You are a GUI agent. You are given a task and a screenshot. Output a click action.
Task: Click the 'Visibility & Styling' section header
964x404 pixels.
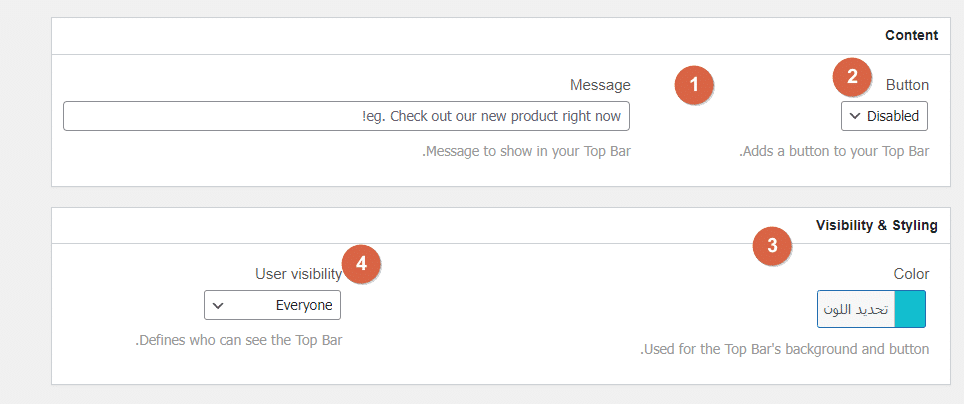876,225
